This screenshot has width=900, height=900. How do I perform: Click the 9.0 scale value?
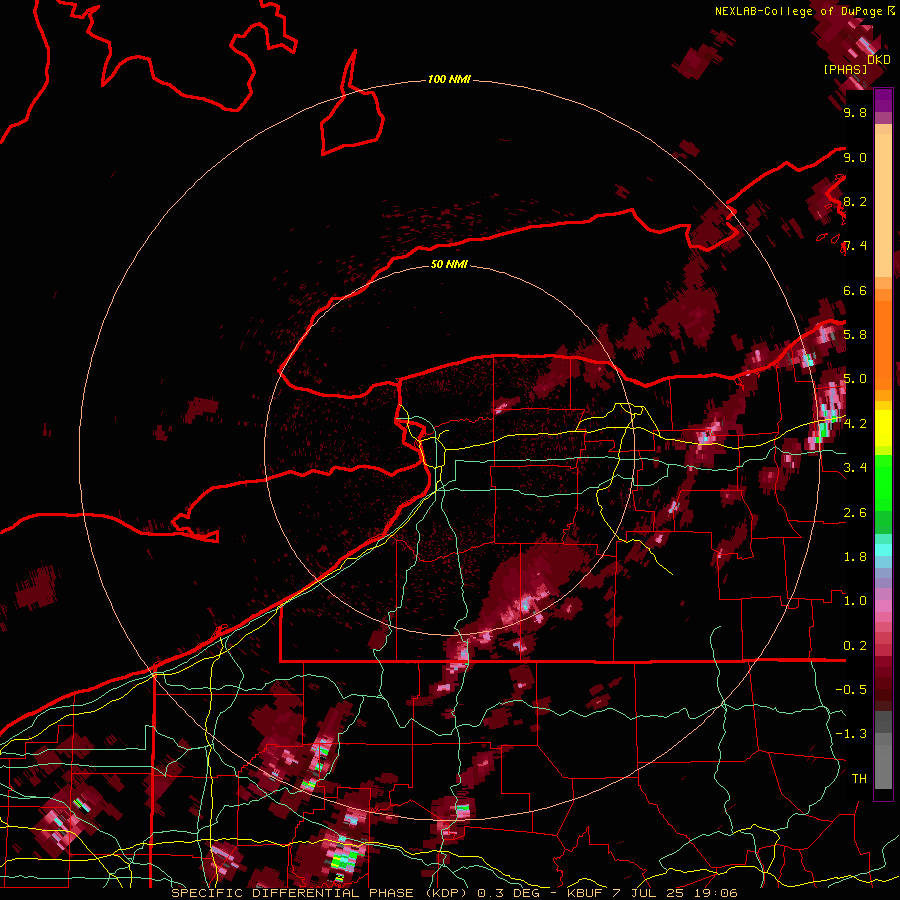pyautogui.click(x=855, y=158)
